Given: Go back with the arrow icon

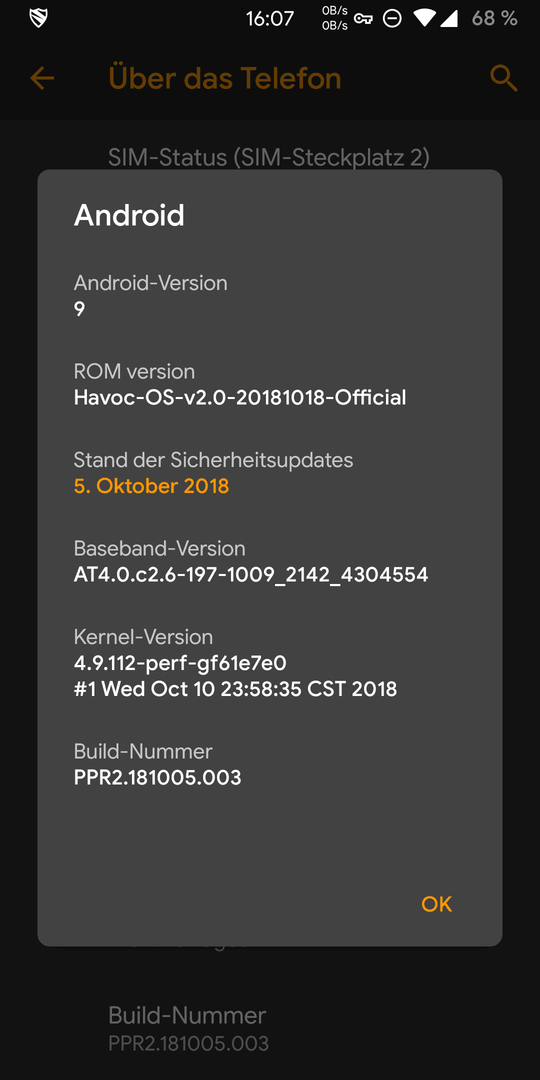Looking at the screenshot, I should click(x=42, y=79).
